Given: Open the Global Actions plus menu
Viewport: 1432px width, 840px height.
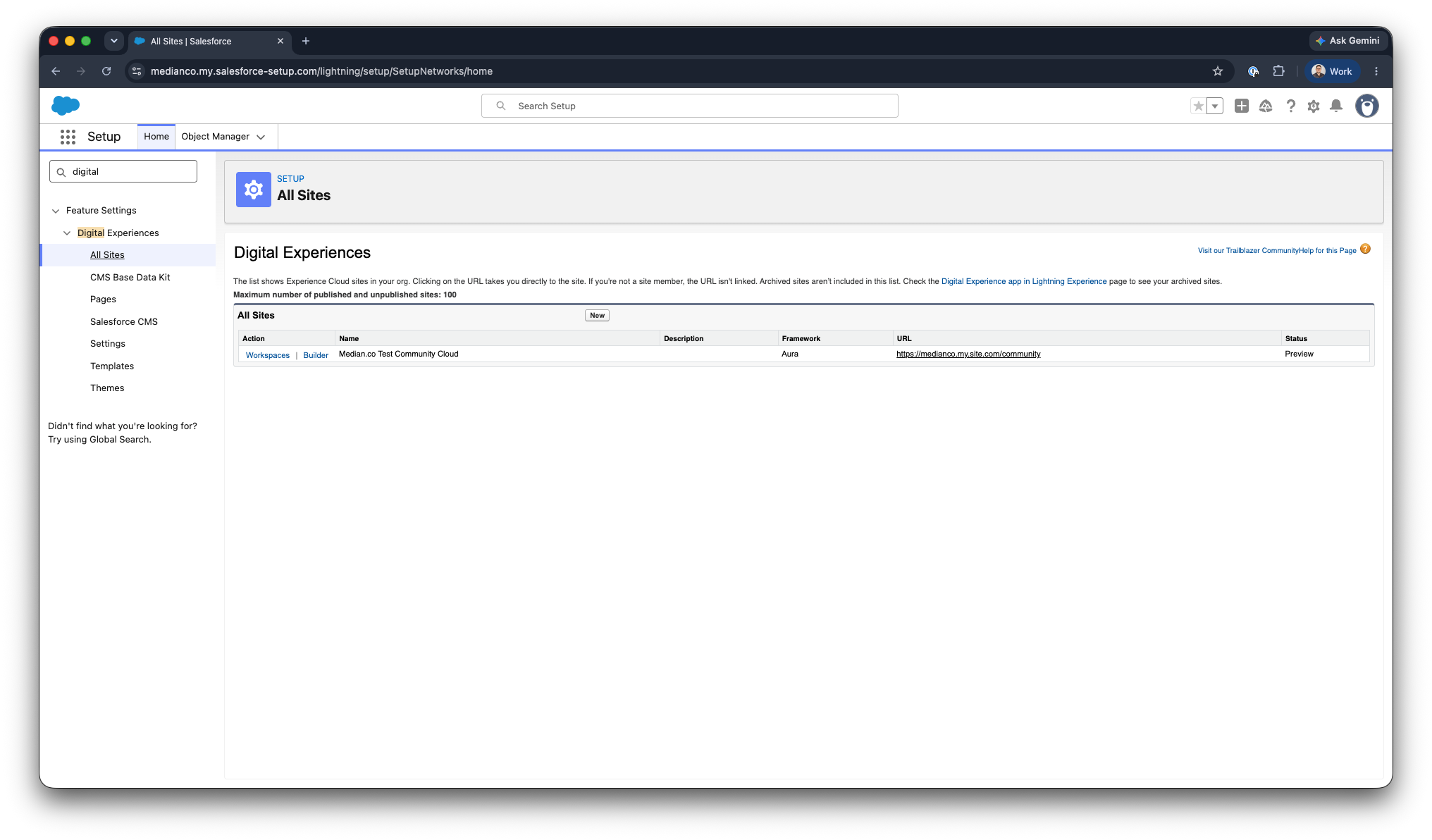Looking at the screenshot, I should 1242,106.
